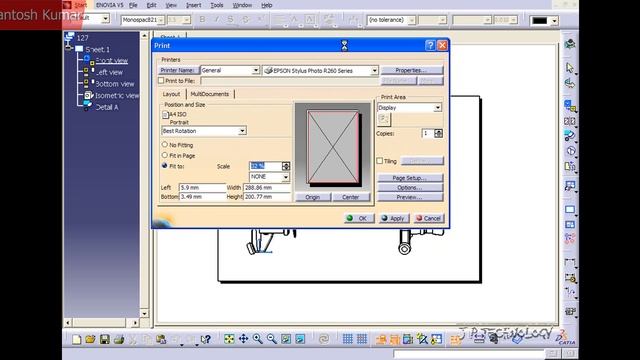The height and width of the screenshot is (360, 640).
Task: Click the tree panel scroll down arrow
Action: 144,313
